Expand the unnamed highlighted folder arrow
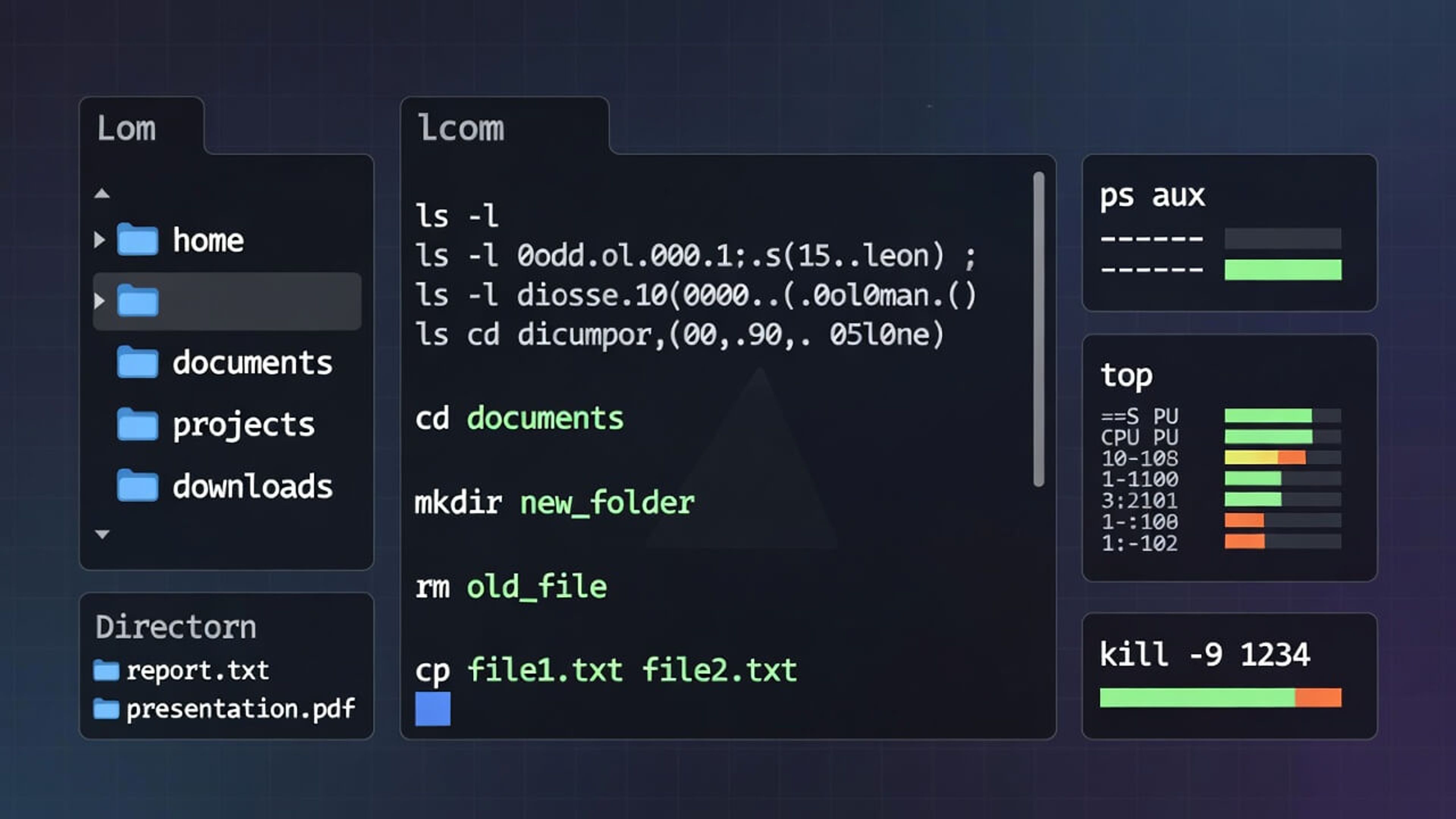 click(99, 301)
